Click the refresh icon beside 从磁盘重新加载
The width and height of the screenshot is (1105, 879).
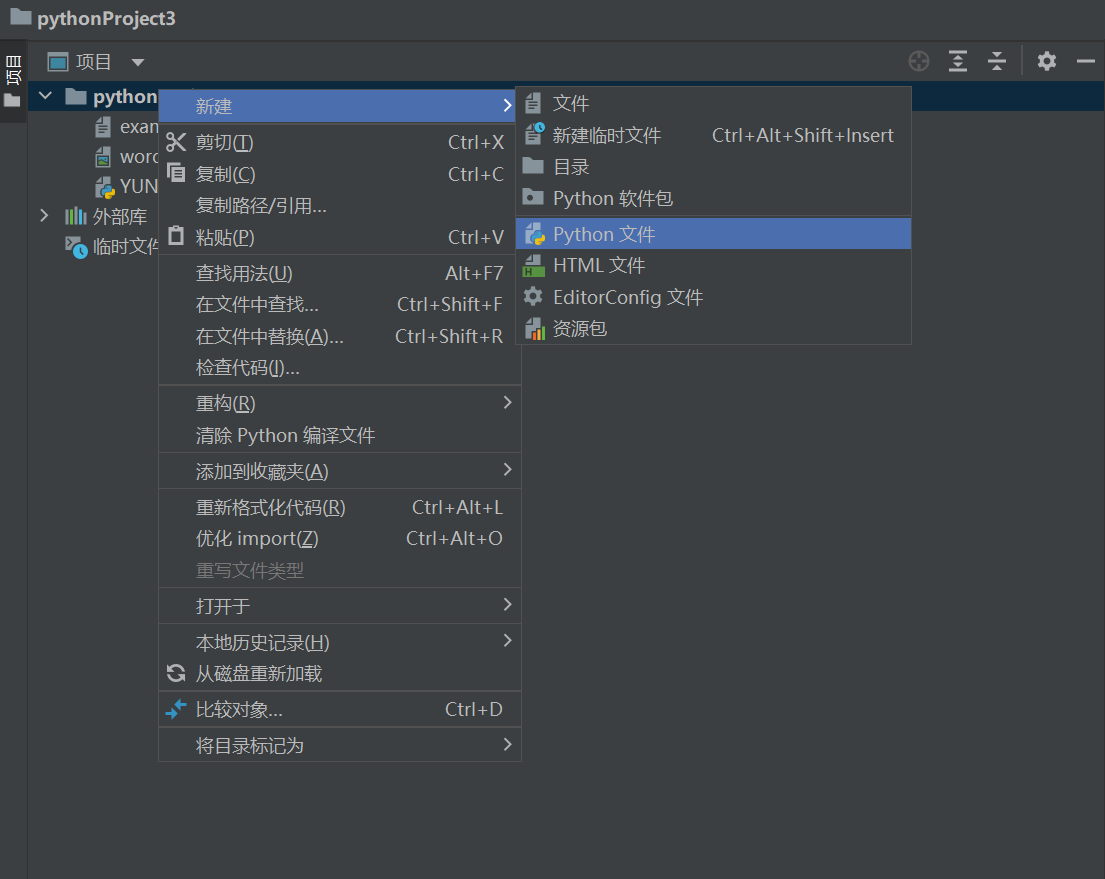tap(176, 673)
